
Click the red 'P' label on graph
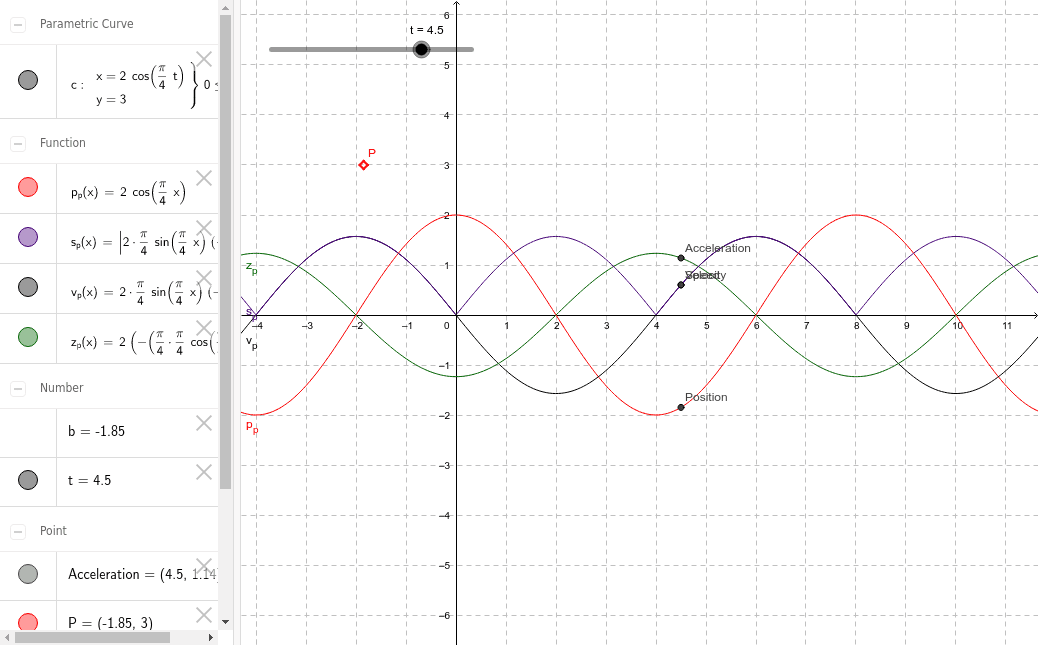[372, 153]
